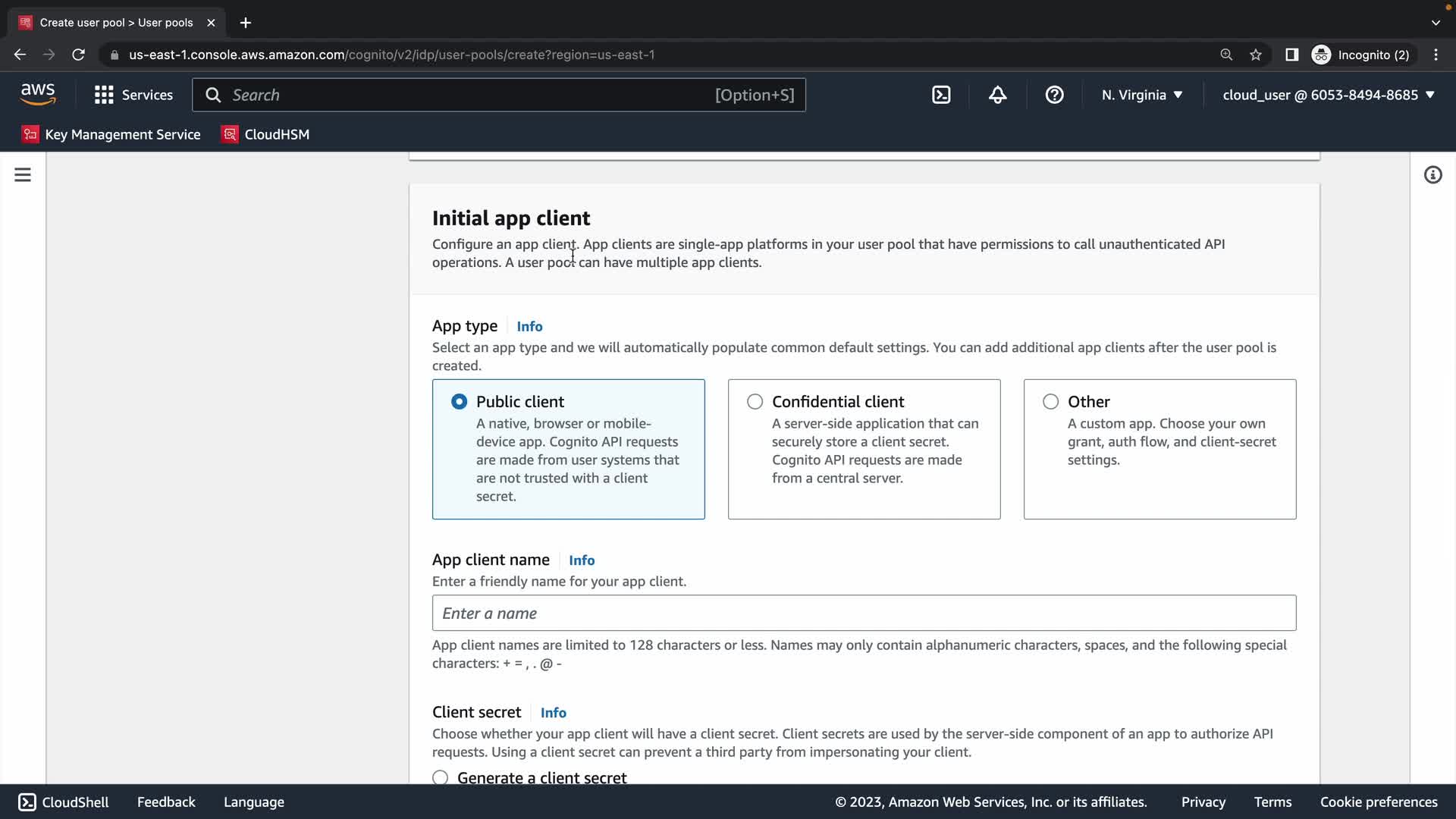Open the info panel icon at right

[x=1432, y=175]
